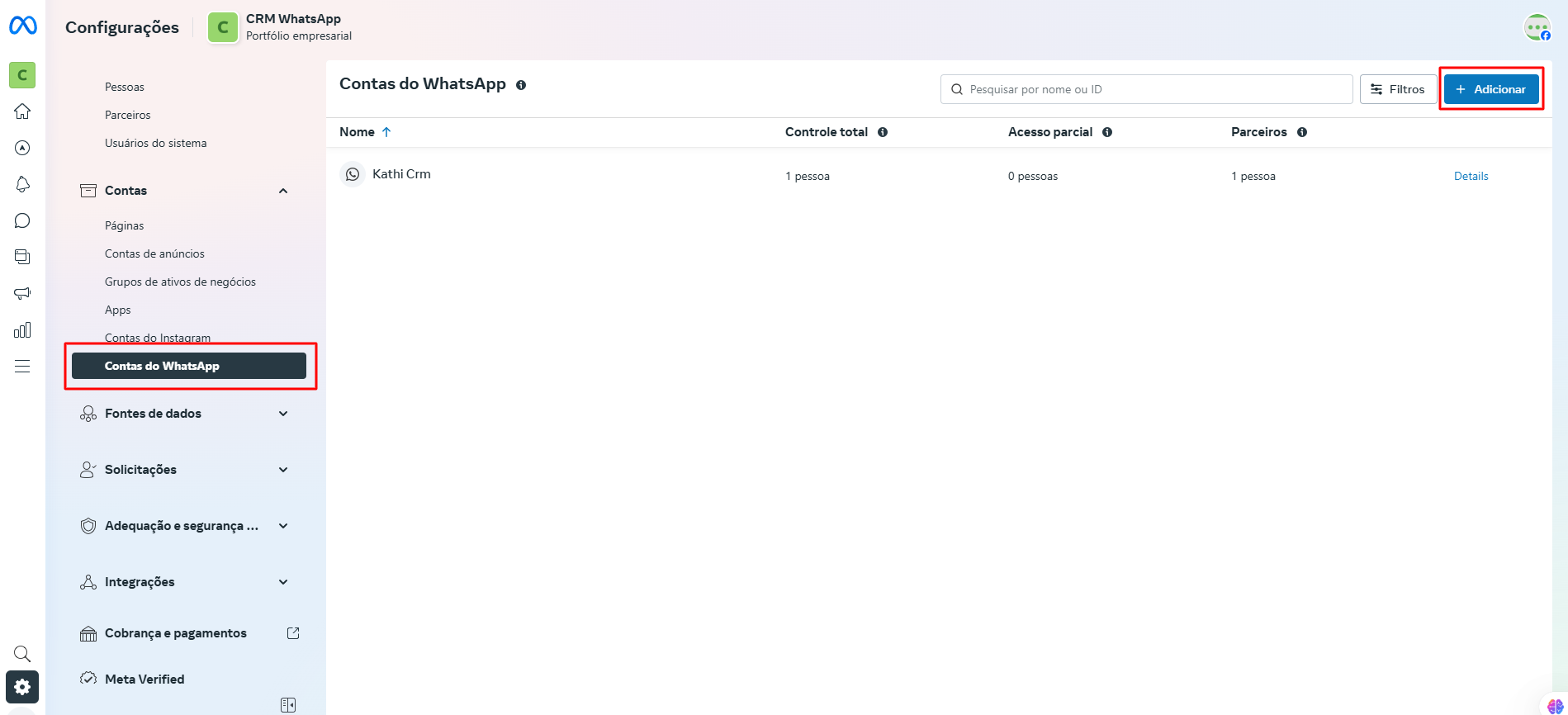Collapse the Contas section

pos(283,191)
